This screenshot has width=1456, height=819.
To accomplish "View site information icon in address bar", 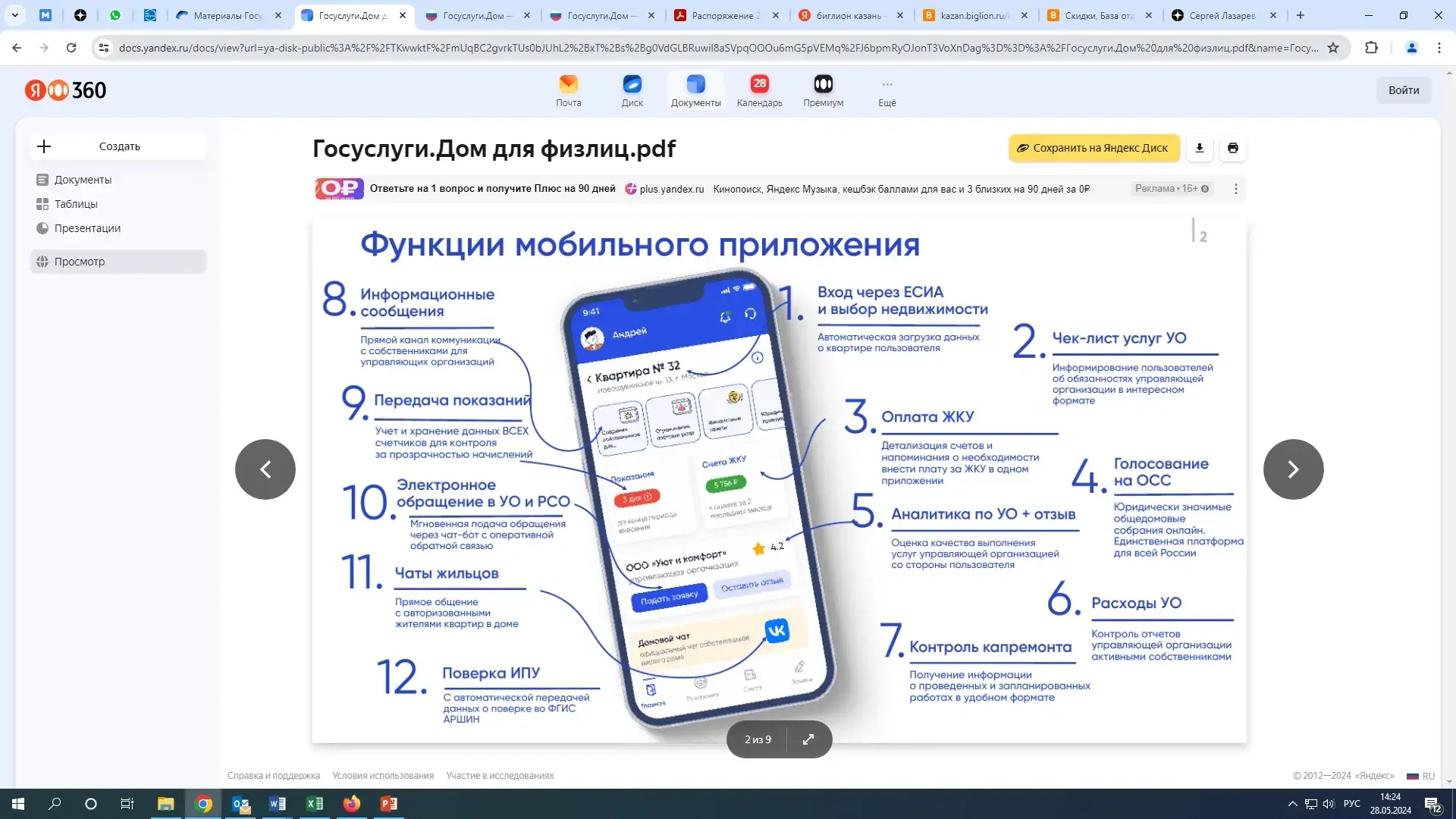I will (x=104, y=48).
